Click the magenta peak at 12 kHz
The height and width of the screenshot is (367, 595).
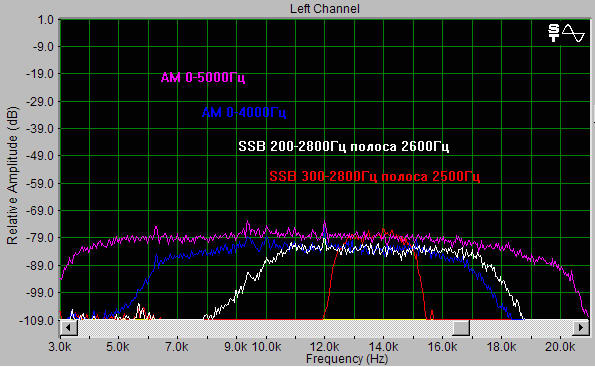tap(325, 225)
